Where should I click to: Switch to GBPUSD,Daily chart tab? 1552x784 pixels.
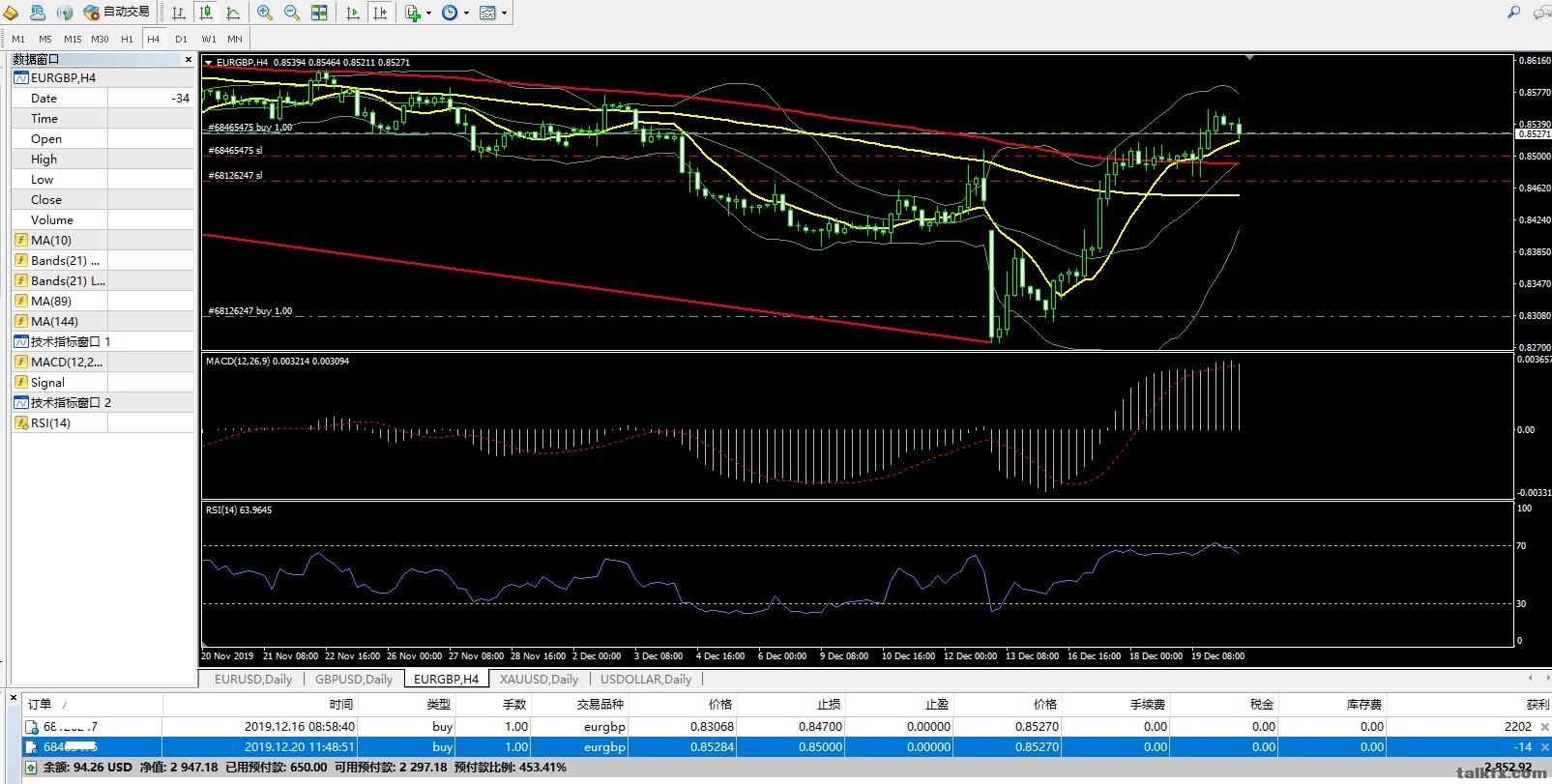[354, 679]
